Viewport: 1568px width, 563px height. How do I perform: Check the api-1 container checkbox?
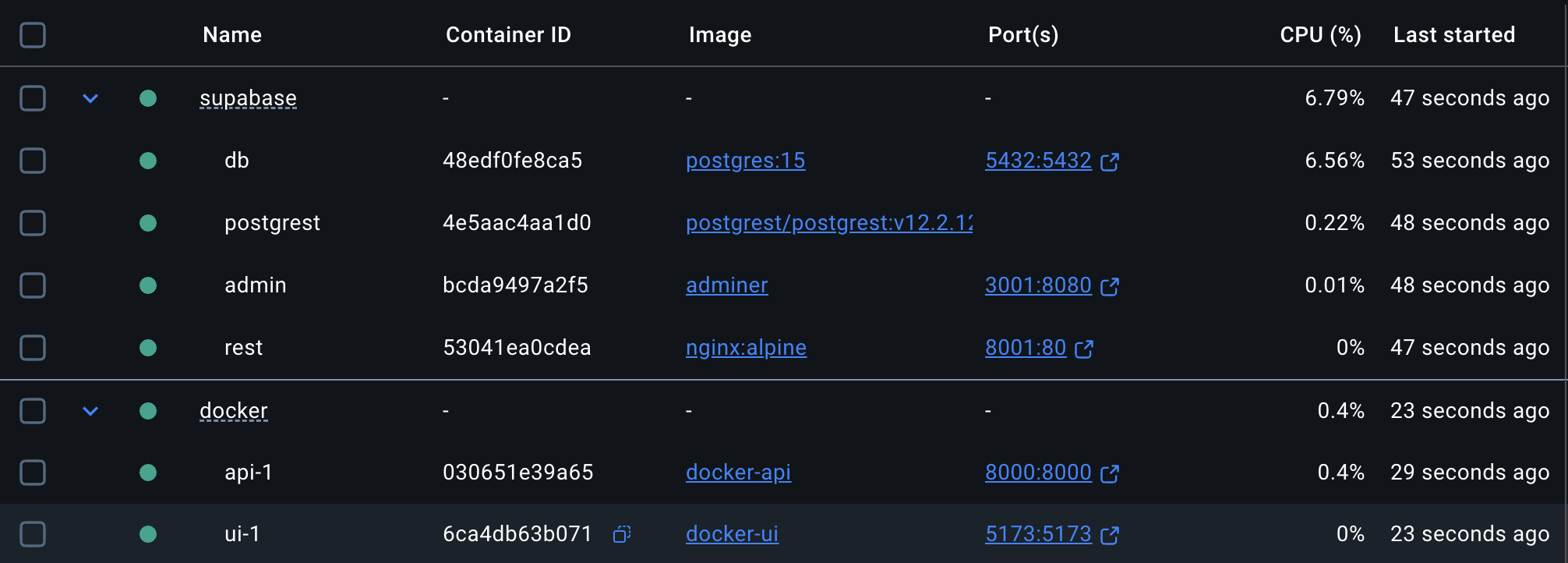pos(33,473)
